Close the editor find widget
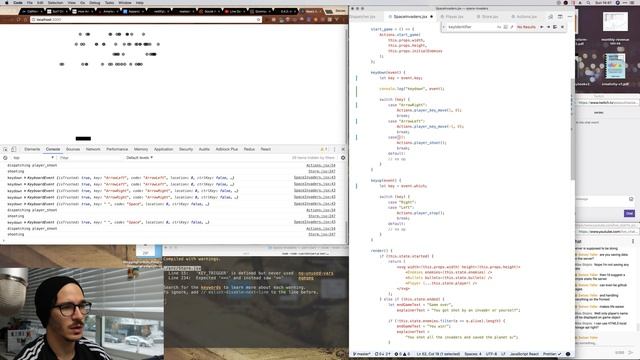640x360 pixels. pyautogui.click(x=562, y=27)
